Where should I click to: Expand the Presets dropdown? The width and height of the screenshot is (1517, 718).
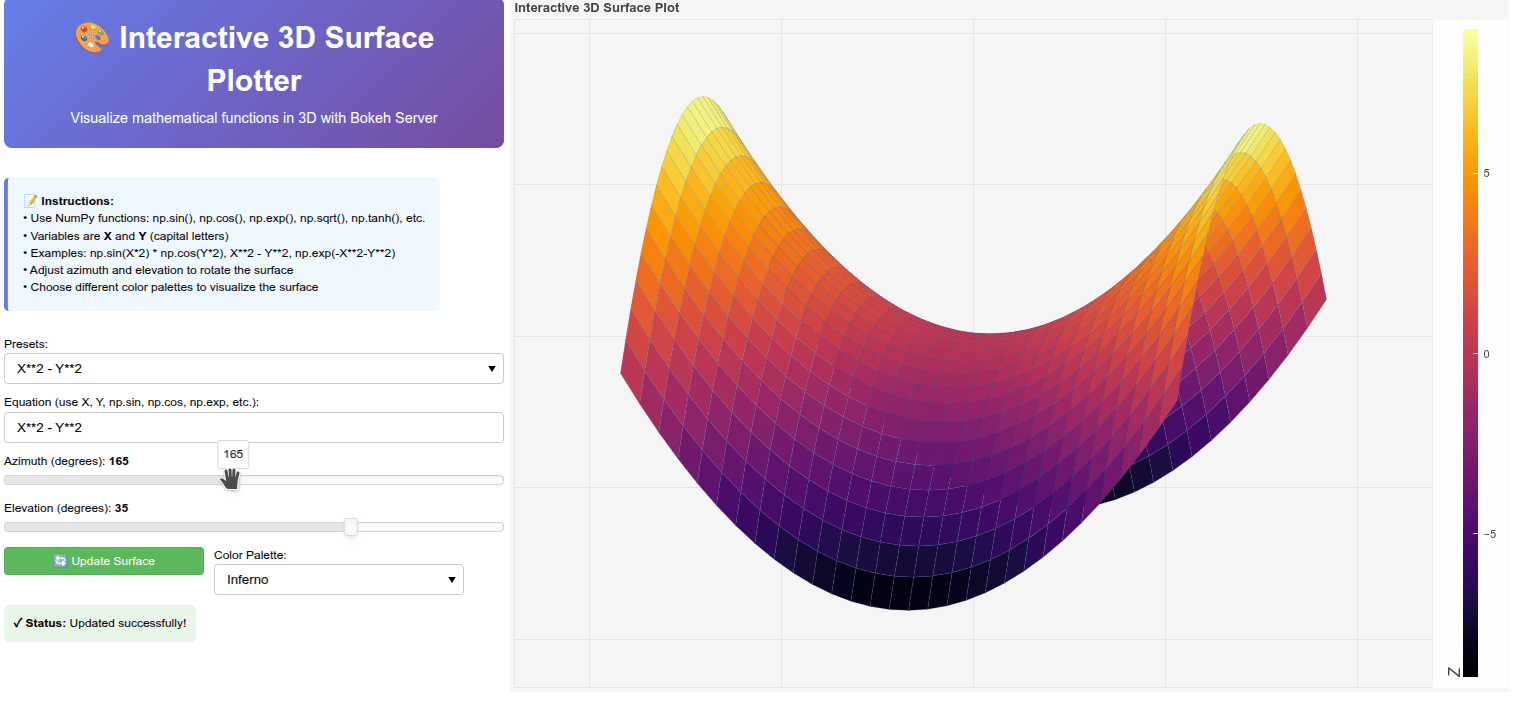click(254, 369)
